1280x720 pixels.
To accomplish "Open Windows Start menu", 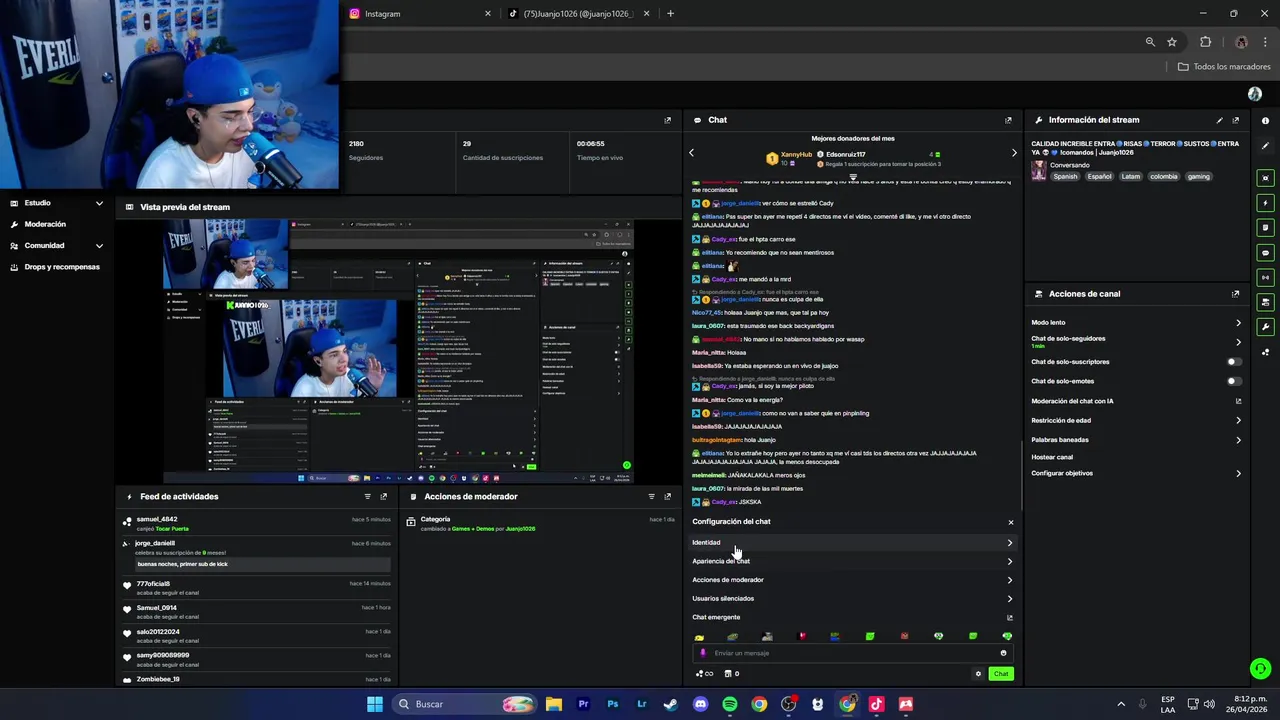I will [375, 704].
